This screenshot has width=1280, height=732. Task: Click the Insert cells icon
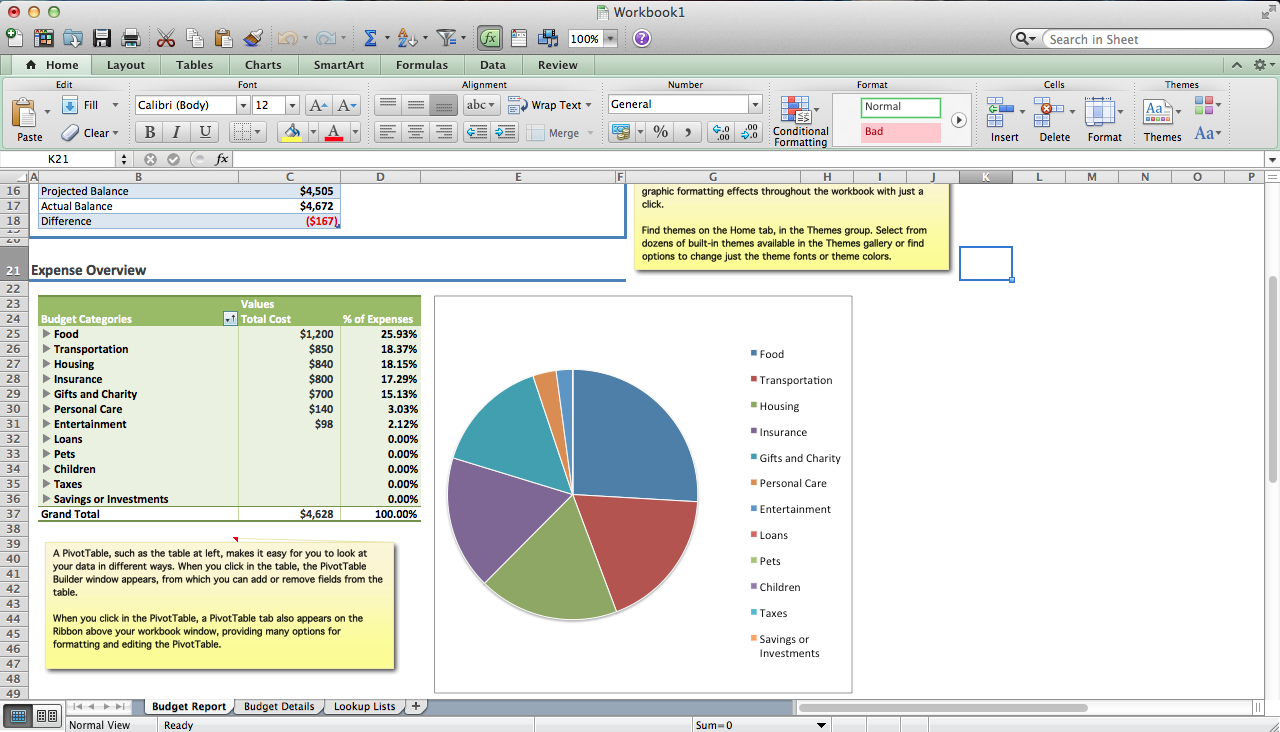[1005, 120]
